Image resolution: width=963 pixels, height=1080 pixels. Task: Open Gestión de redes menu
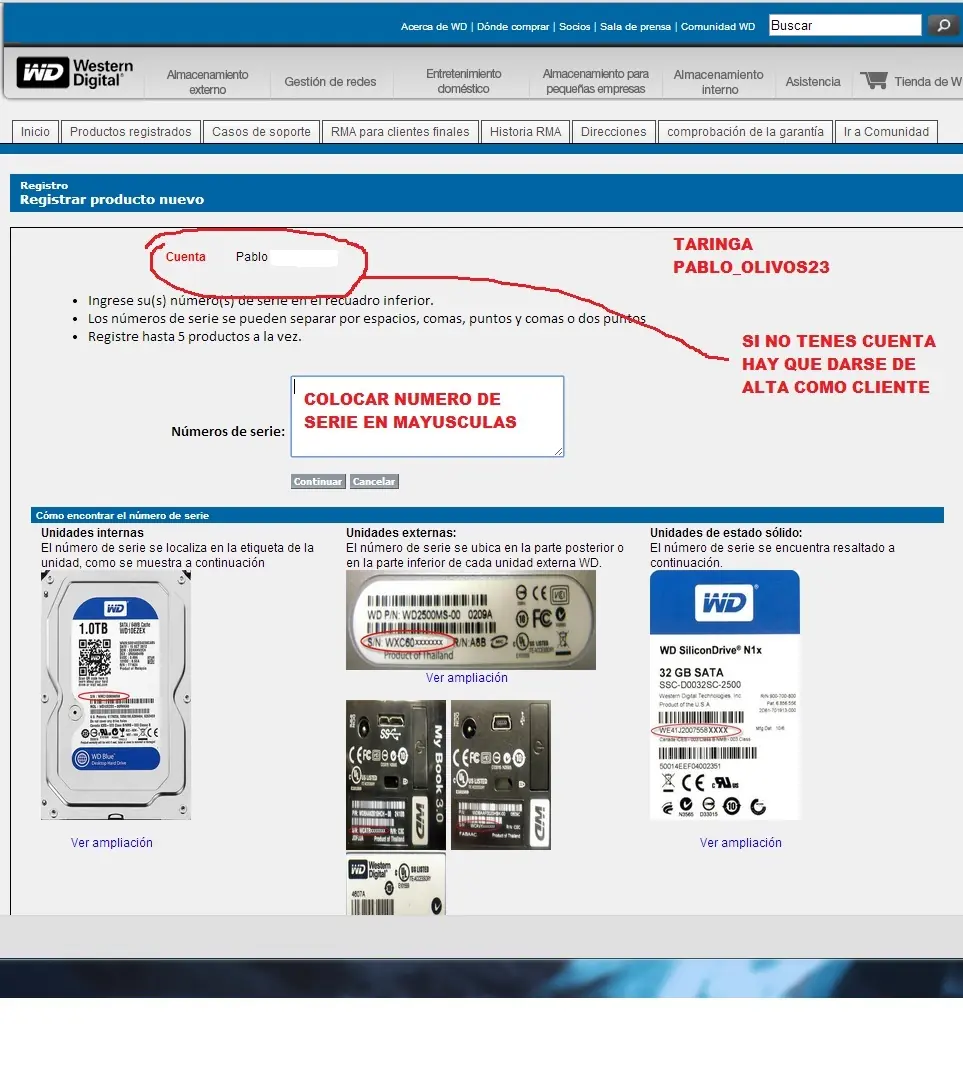[x=330, y=81]
